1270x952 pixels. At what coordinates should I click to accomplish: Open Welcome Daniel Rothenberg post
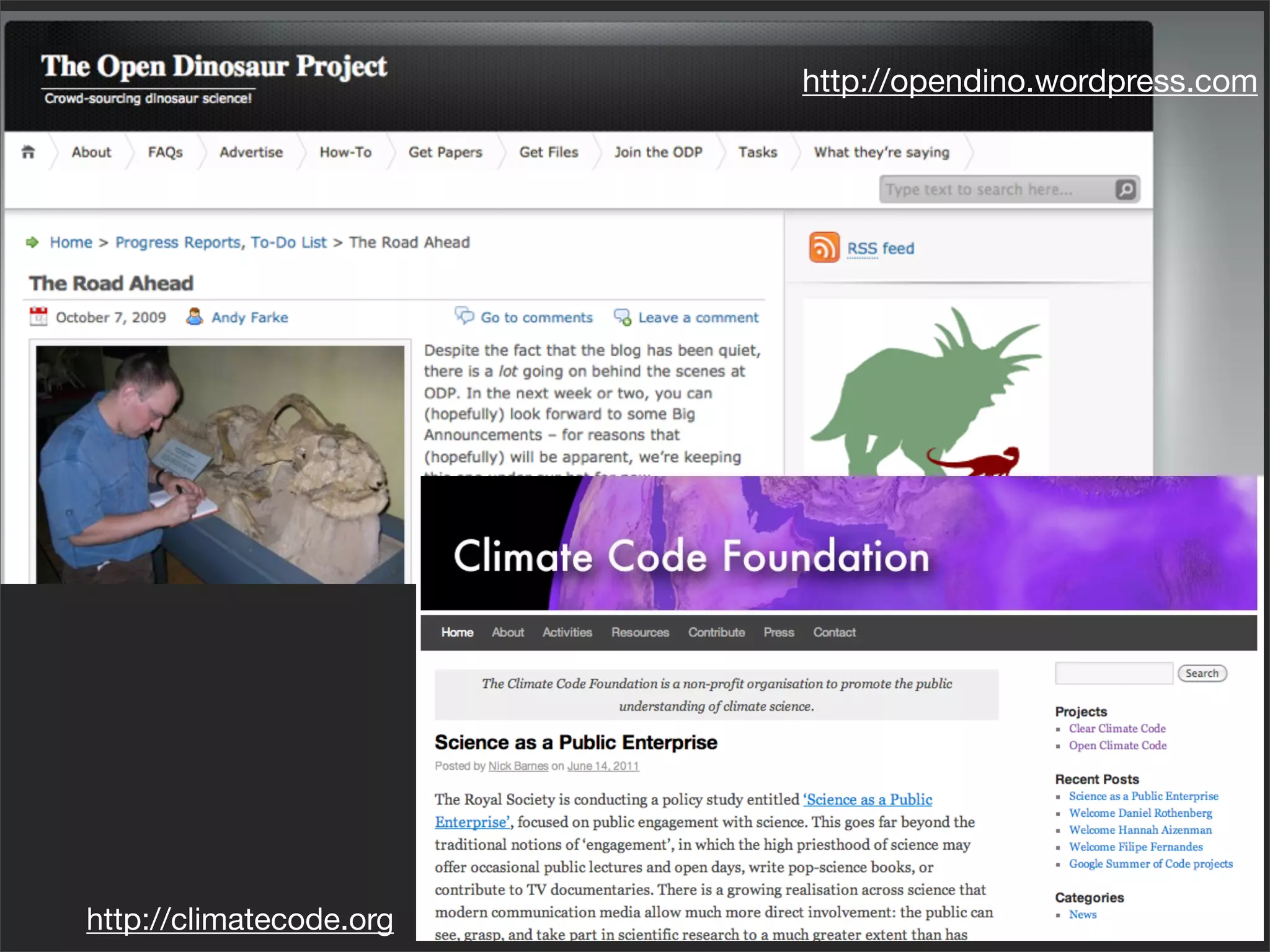(1140, 813)
